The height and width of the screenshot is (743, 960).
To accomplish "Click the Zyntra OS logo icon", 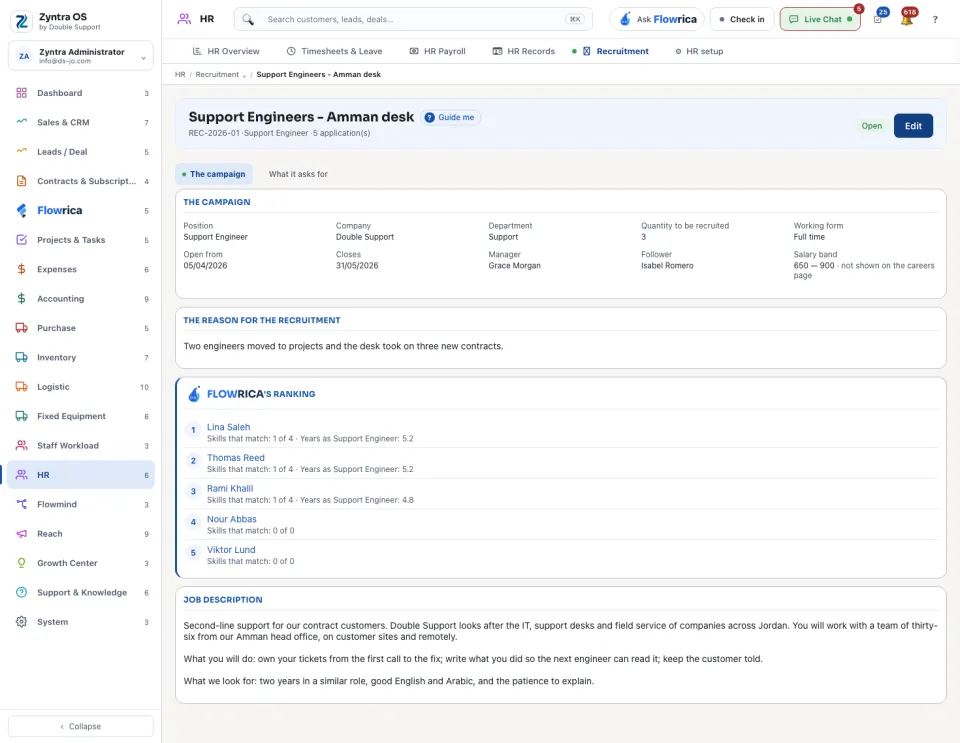I will [x=21, y=21].
